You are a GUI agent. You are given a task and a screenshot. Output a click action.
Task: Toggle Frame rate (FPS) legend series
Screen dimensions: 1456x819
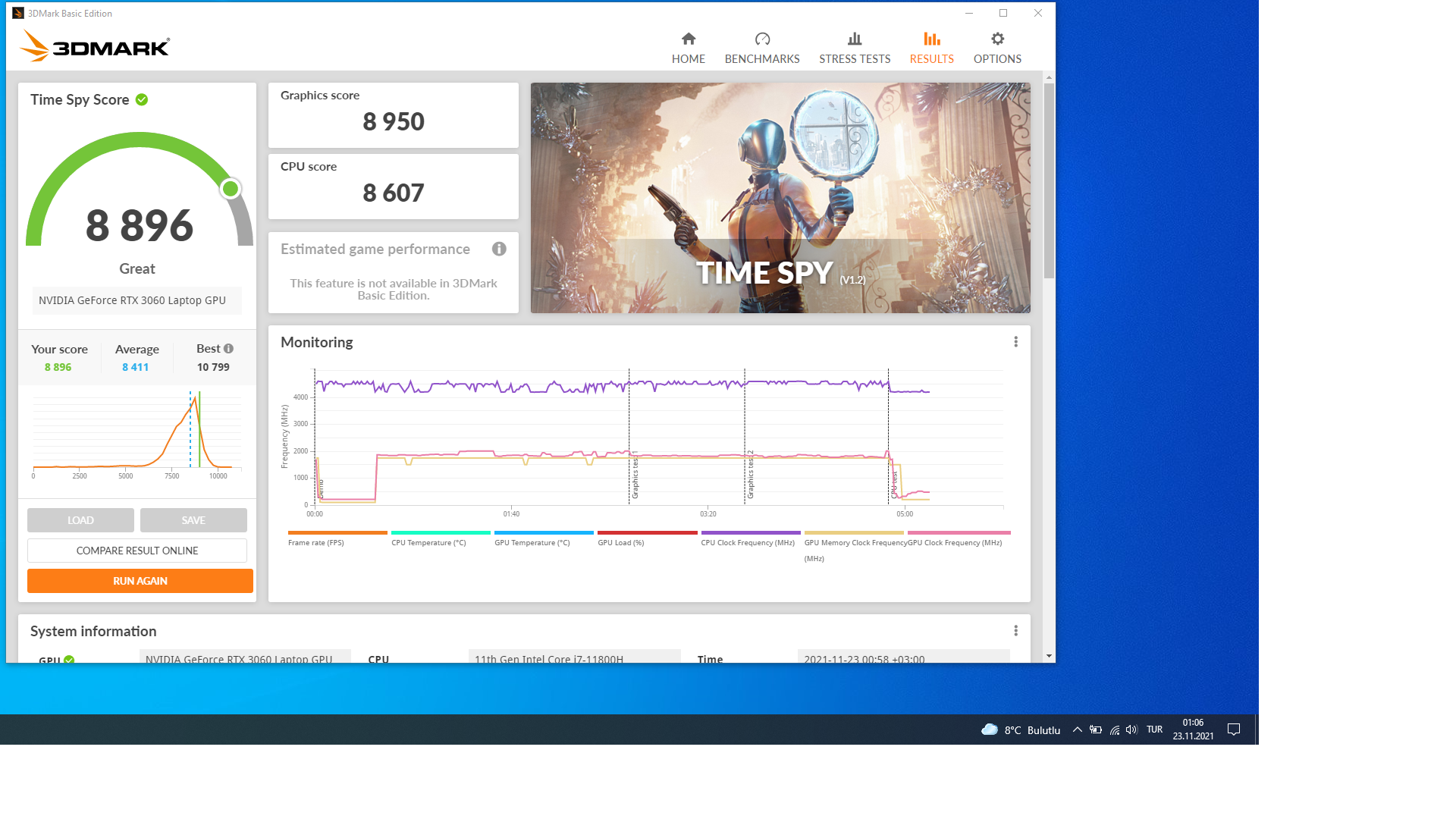click(315, 542)
